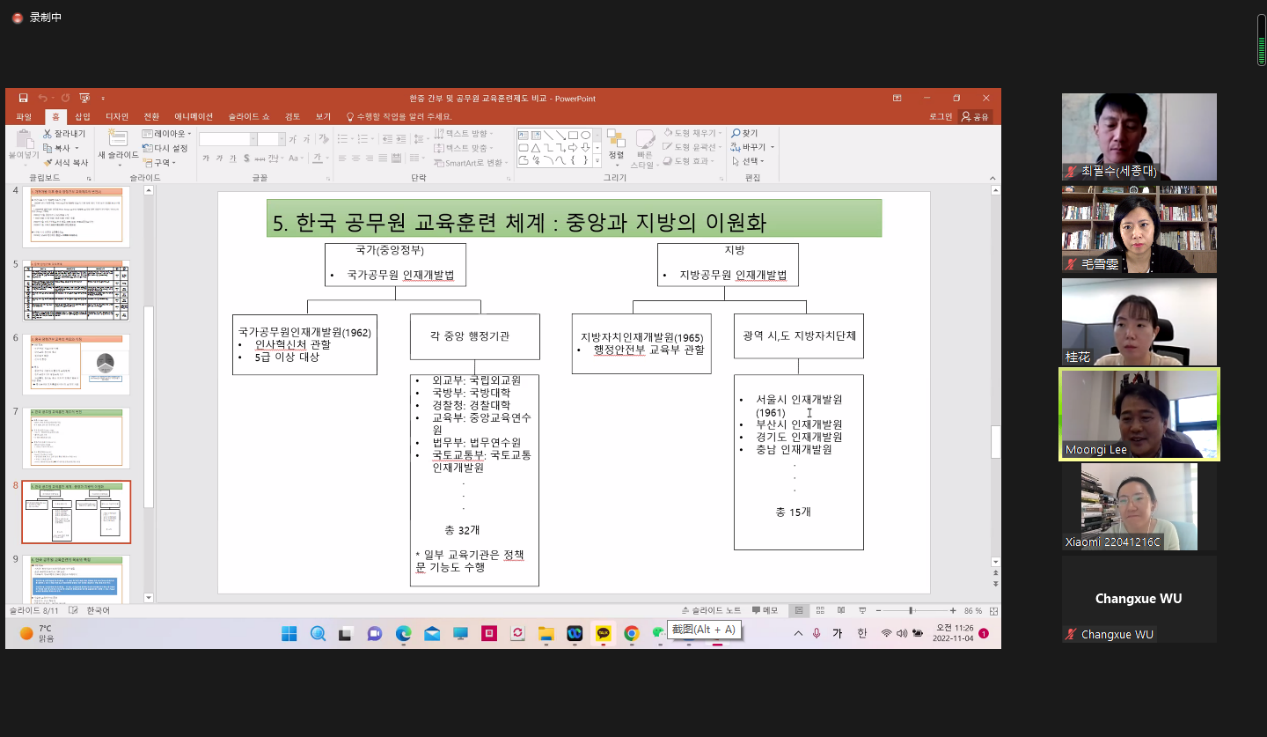Open the 구역 section dropdown
The width and height of the screenshot is (1267, 737).
click(x=160, y=162)
